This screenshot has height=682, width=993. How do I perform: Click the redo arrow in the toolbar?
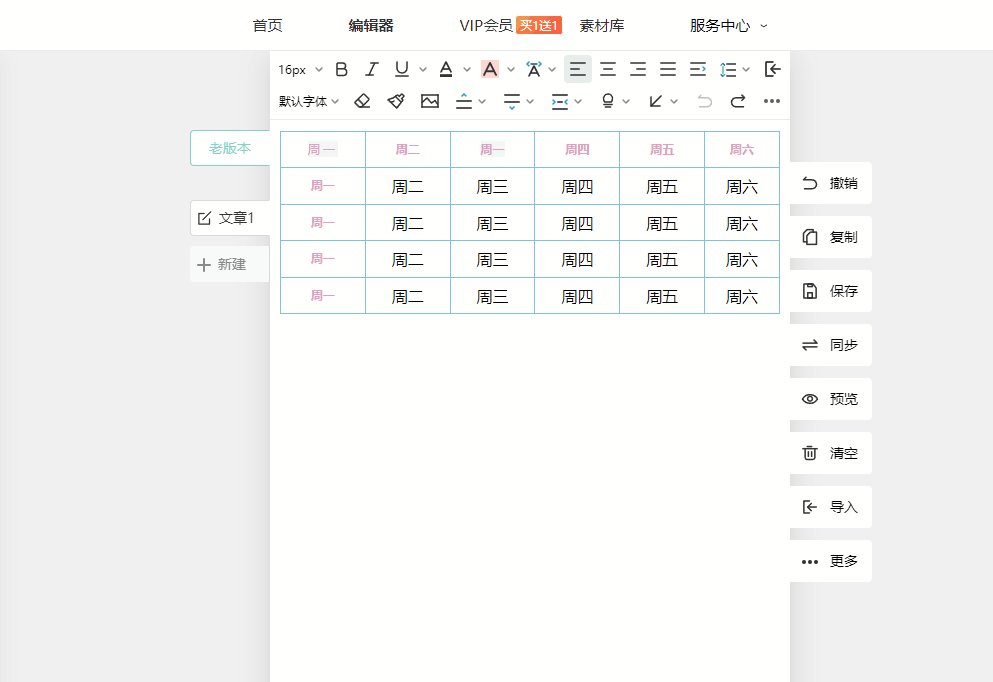tap(738, 101)
